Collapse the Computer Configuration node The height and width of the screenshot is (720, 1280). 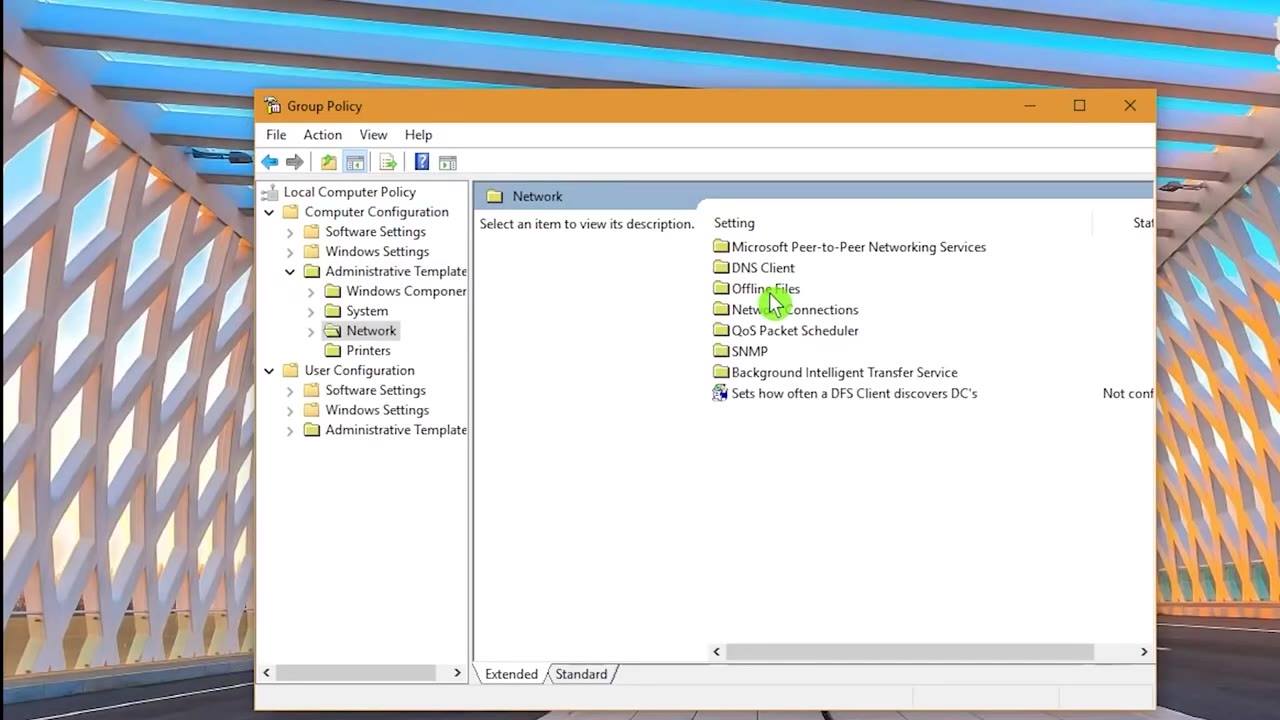(269, 212)
